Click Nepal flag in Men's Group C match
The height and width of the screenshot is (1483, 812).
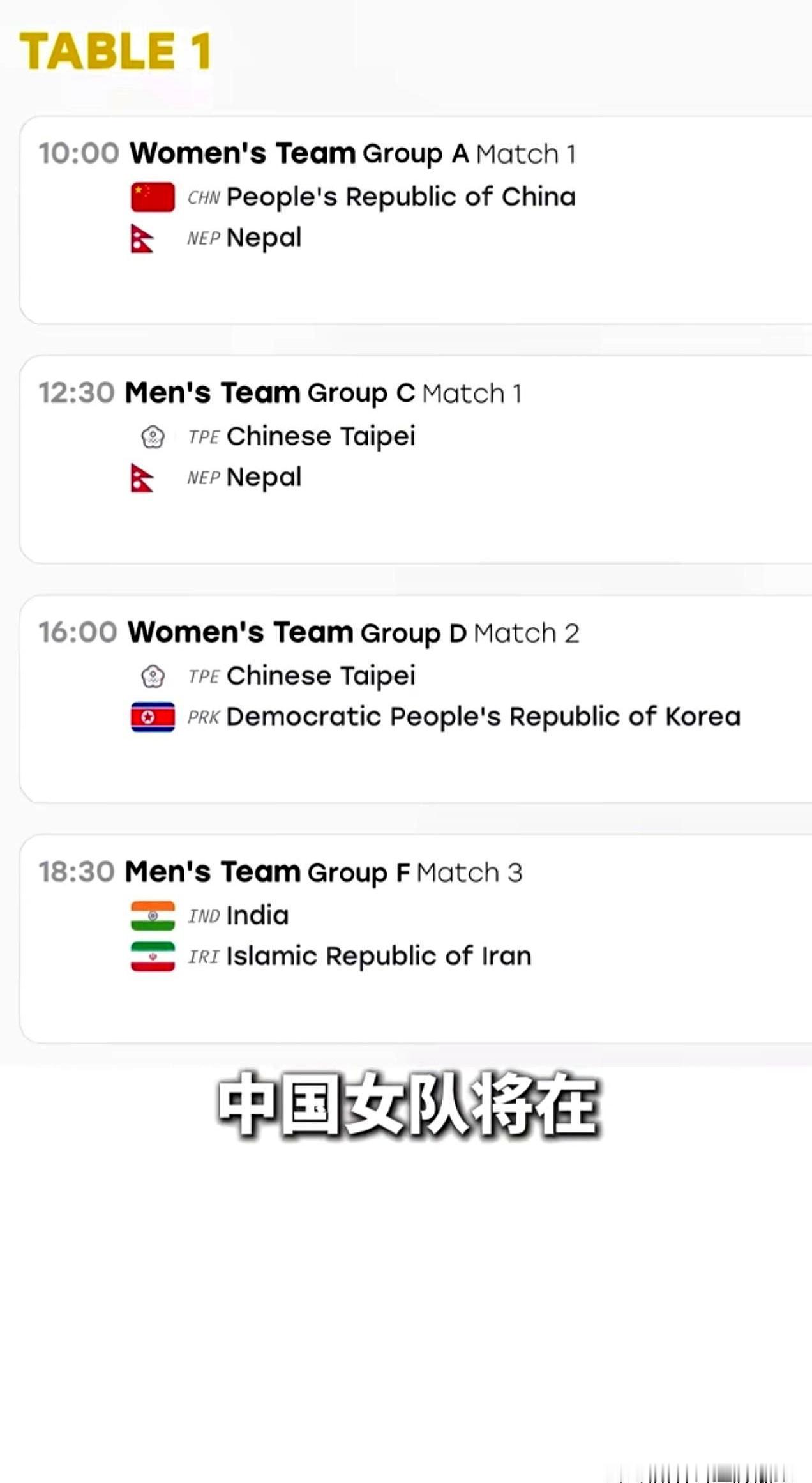[142, 478]
